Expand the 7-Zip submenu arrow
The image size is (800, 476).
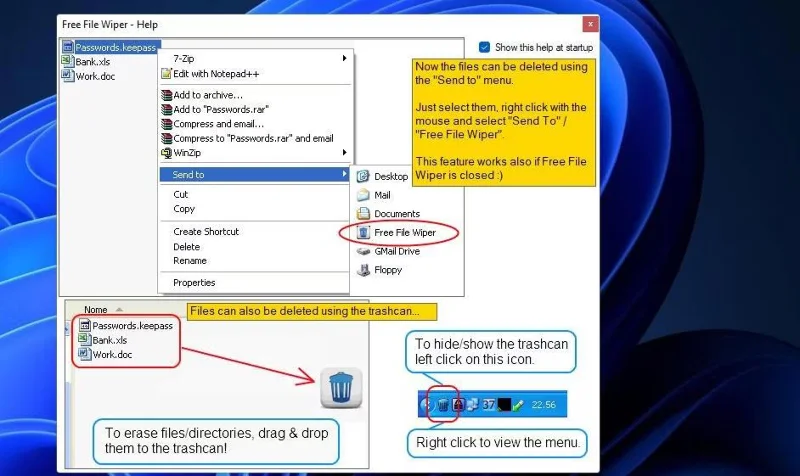[x=345, y=58]
